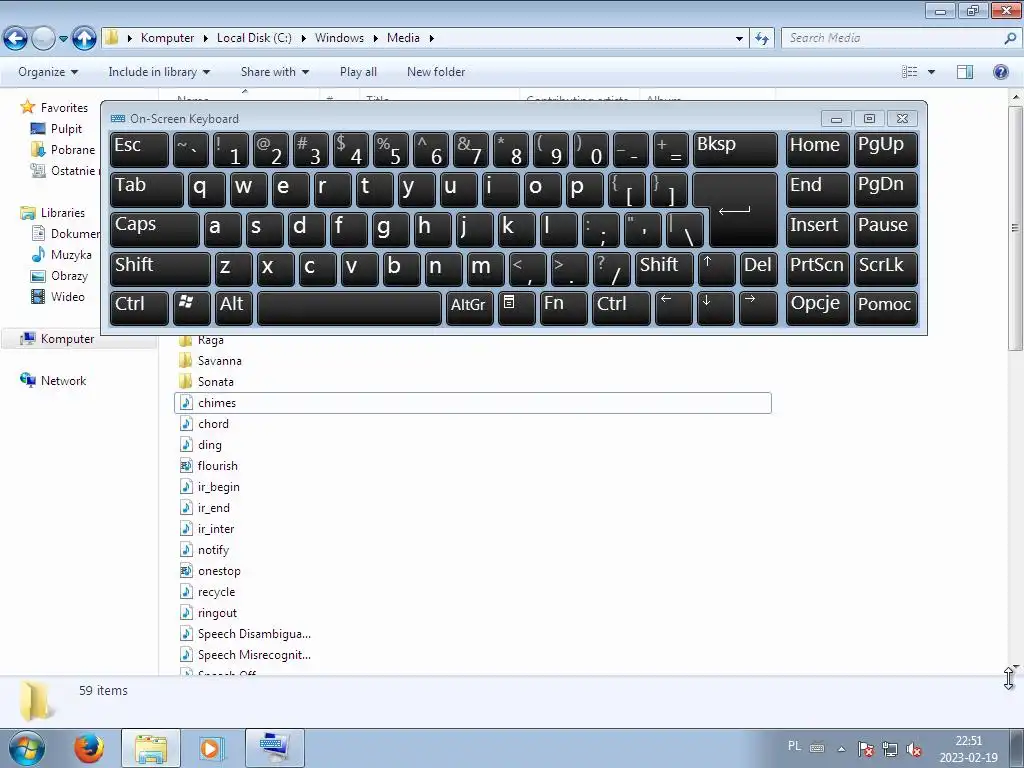Toggle the Alt key on keyboard

coord(234,308)
